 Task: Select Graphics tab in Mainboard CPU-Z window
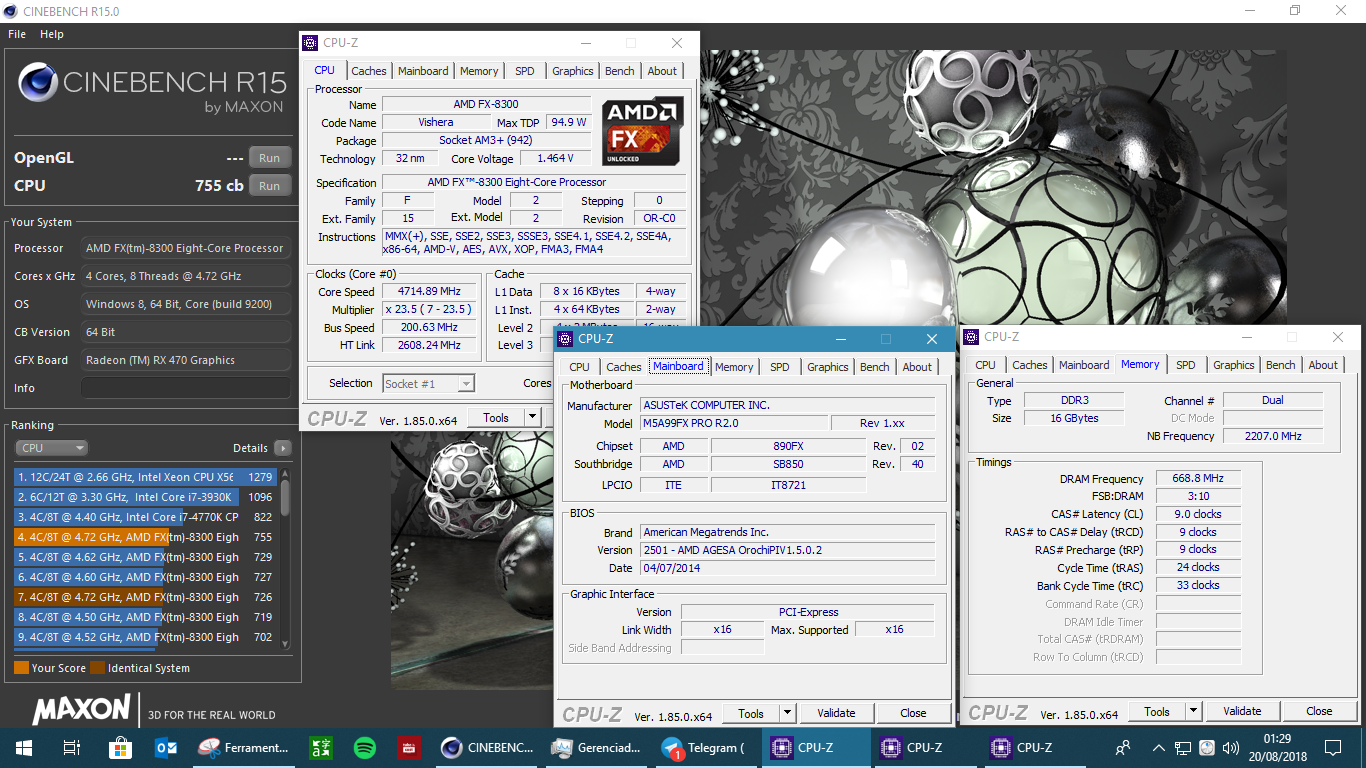[828, 367]
